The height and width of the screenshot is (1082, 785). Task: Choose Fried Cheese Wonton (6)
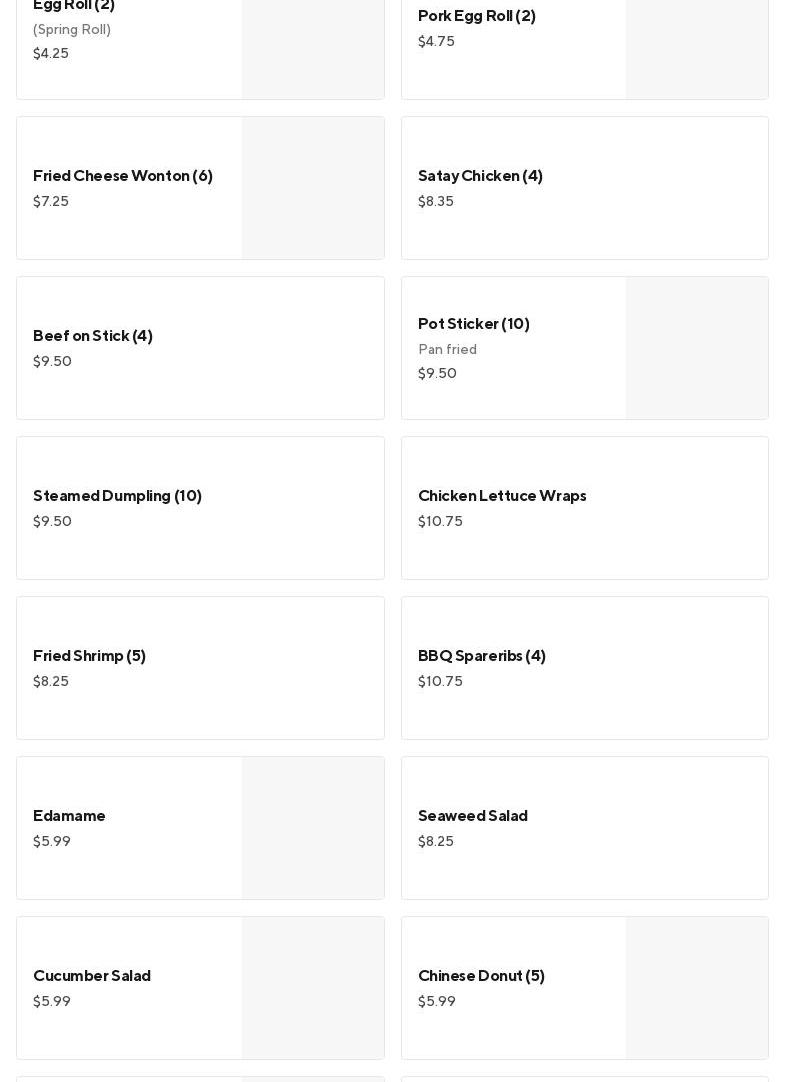pyautogui.click(x=123, y=176)
